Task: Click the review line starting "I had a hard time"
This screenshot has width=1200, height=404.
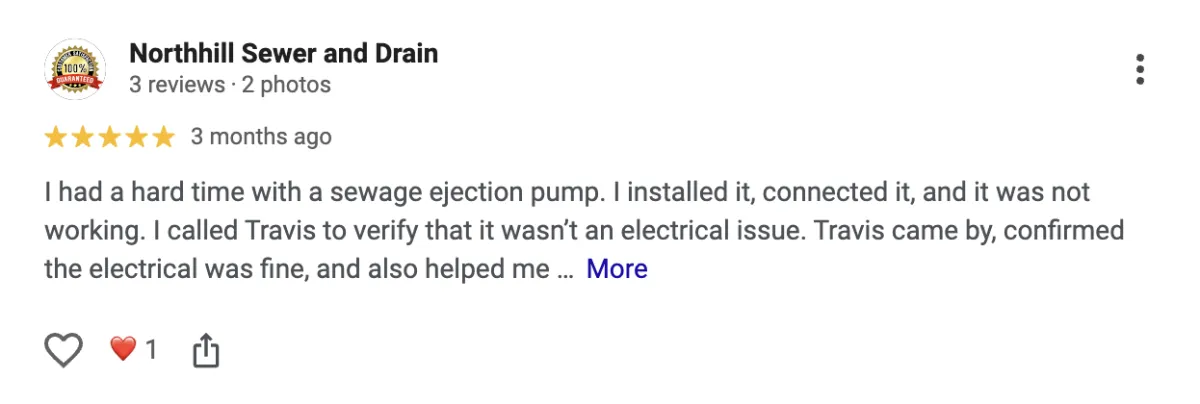Action: coord(566,191)
